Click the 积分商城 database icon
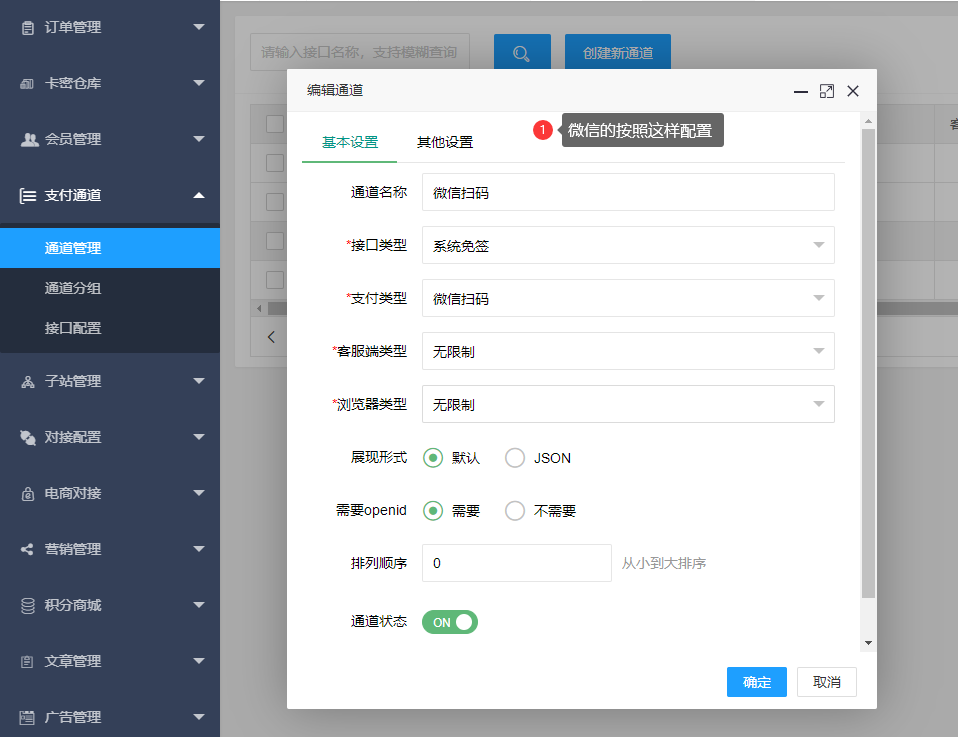The image size is (958, 737). 27,606
